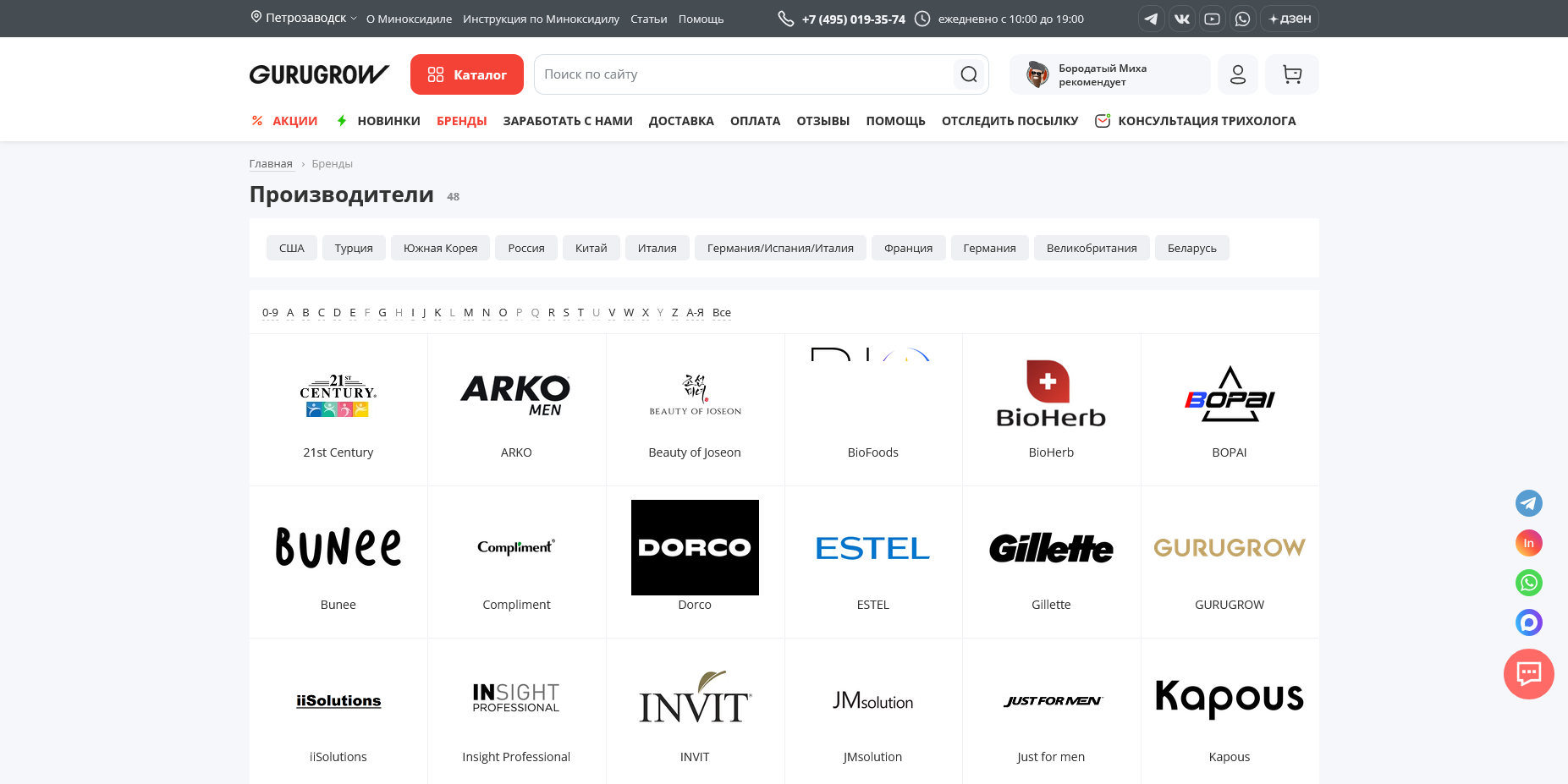Click the search magnifier icon

coord(969,74)
